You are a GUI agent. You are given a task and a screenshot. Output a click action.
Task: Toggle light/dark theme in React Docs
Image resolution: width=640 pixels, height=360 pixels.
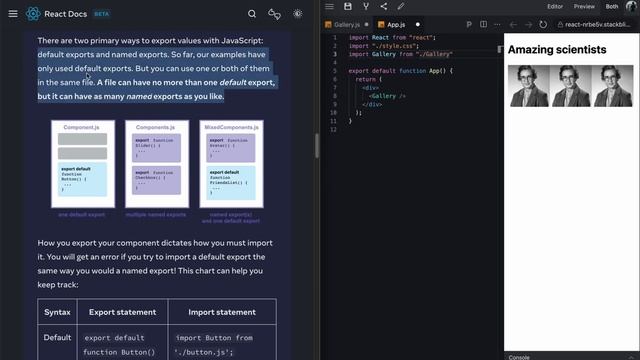(298, 14)
